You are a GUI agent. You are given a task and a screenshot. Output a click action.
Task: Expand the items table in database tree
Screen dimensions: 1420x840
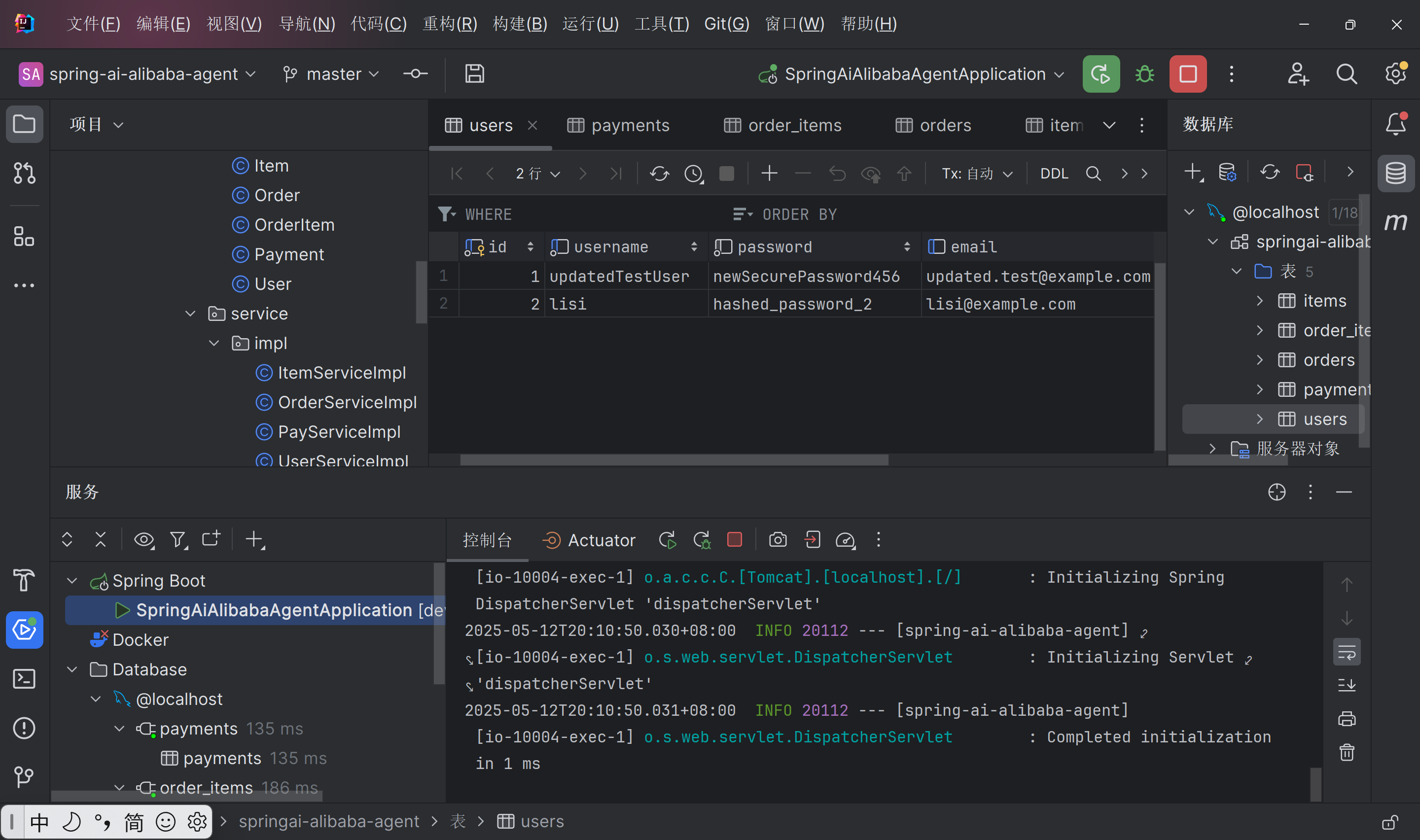[x=1259, y=301]
